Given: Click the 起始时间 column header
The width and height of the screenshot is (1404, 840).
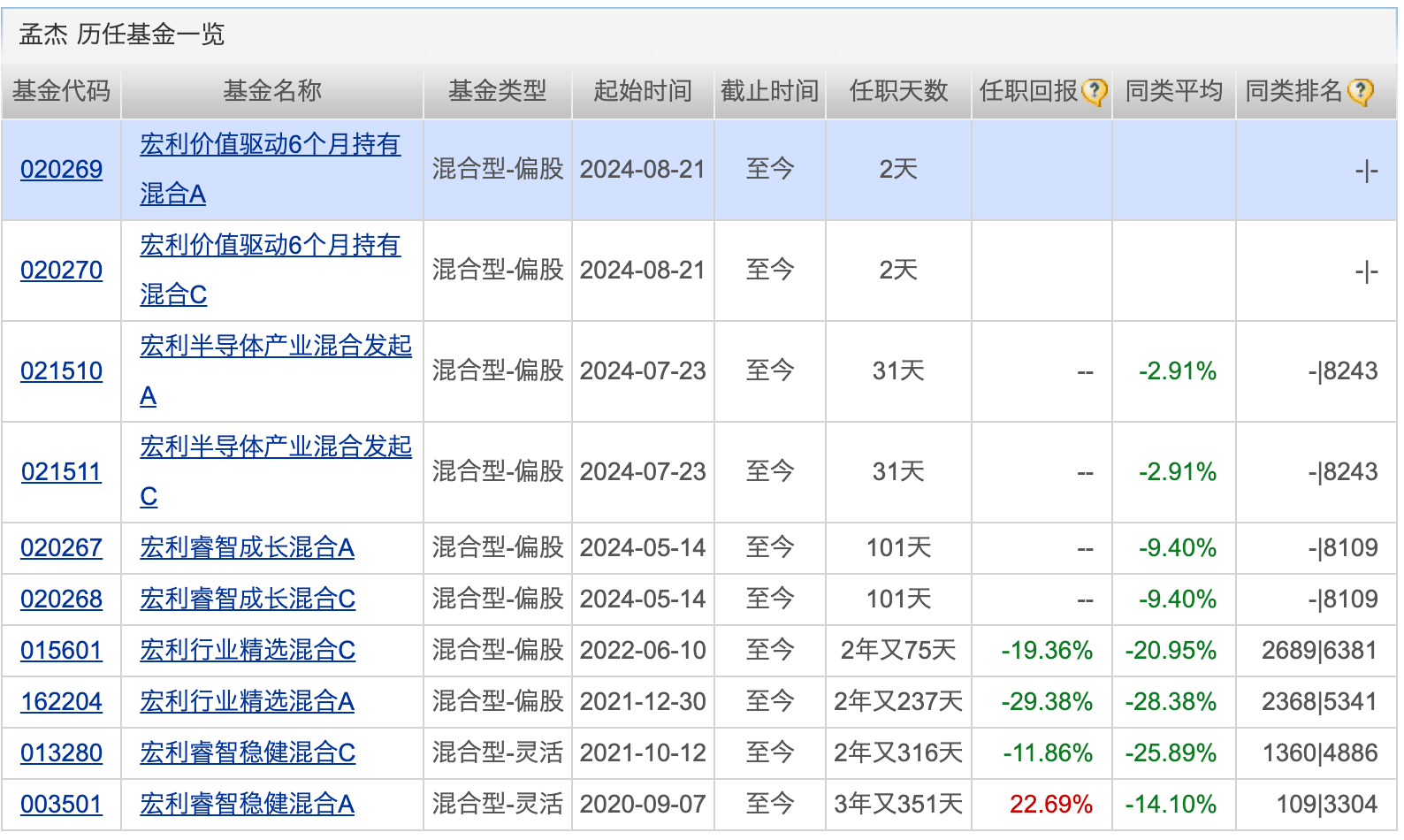Looking at the screenshot, I should coord(642,90).
